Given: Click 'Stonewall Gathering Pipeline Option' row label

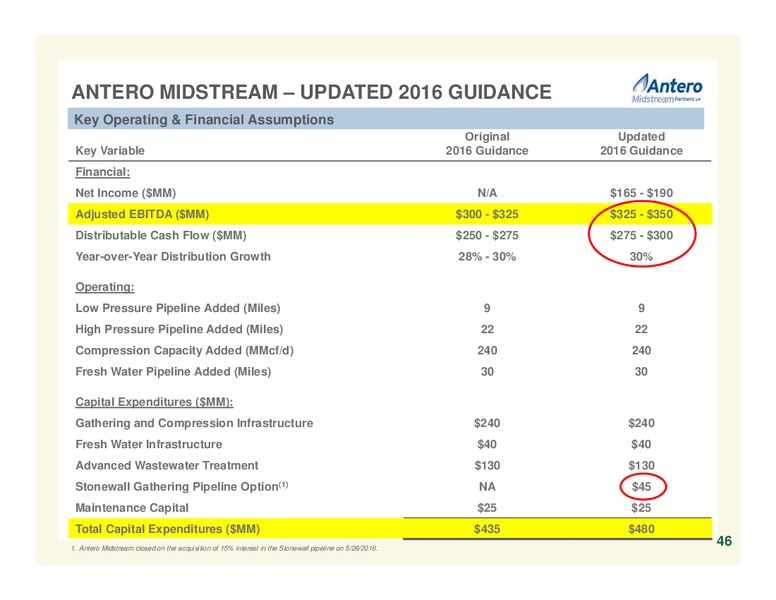Looking at the screenshot, I should (x=182, y=487).
